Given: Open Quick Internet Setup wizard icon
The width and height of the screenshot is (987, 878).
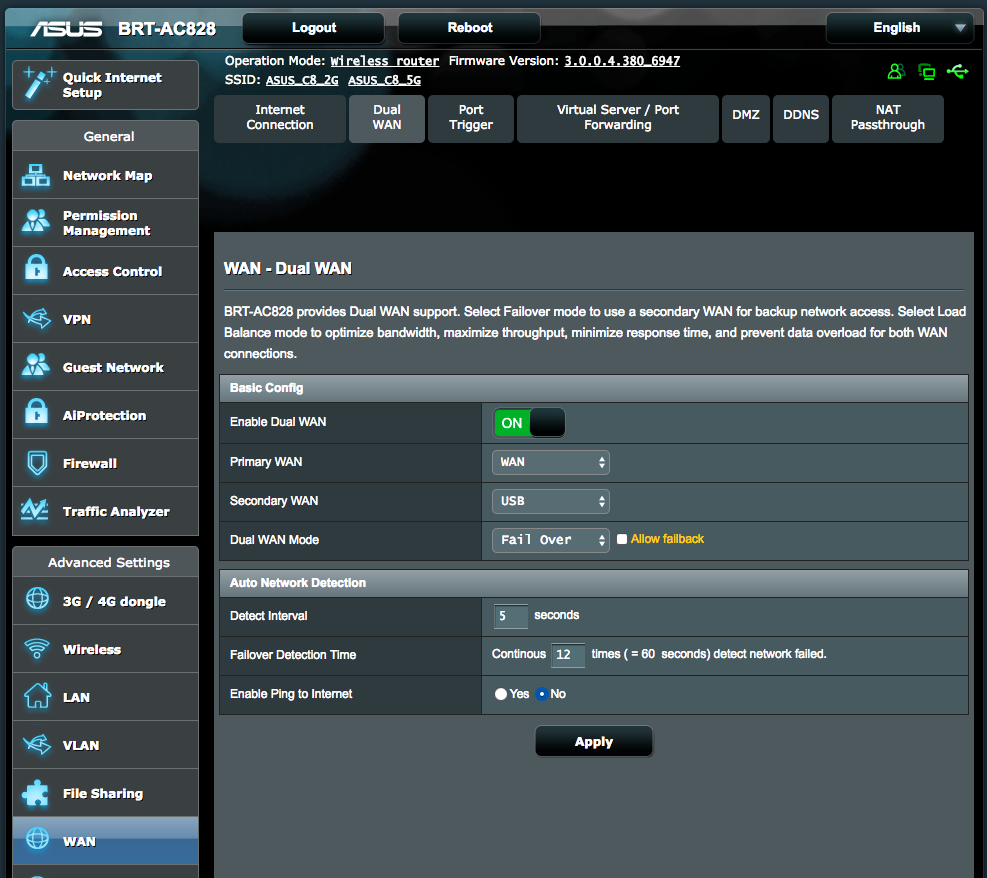Looking at the screenshot, I should [x=37, y=84].
